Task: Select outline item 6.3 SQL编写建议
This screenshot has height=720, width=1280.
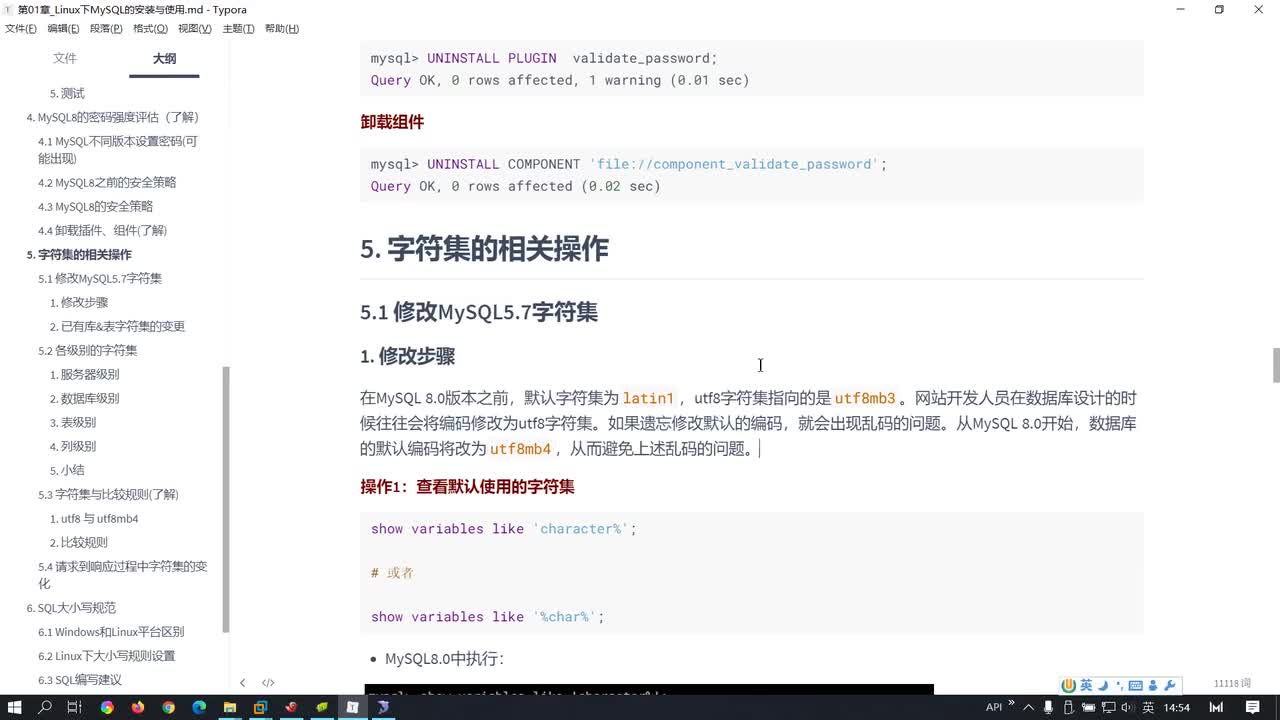Action: [80, 680]
